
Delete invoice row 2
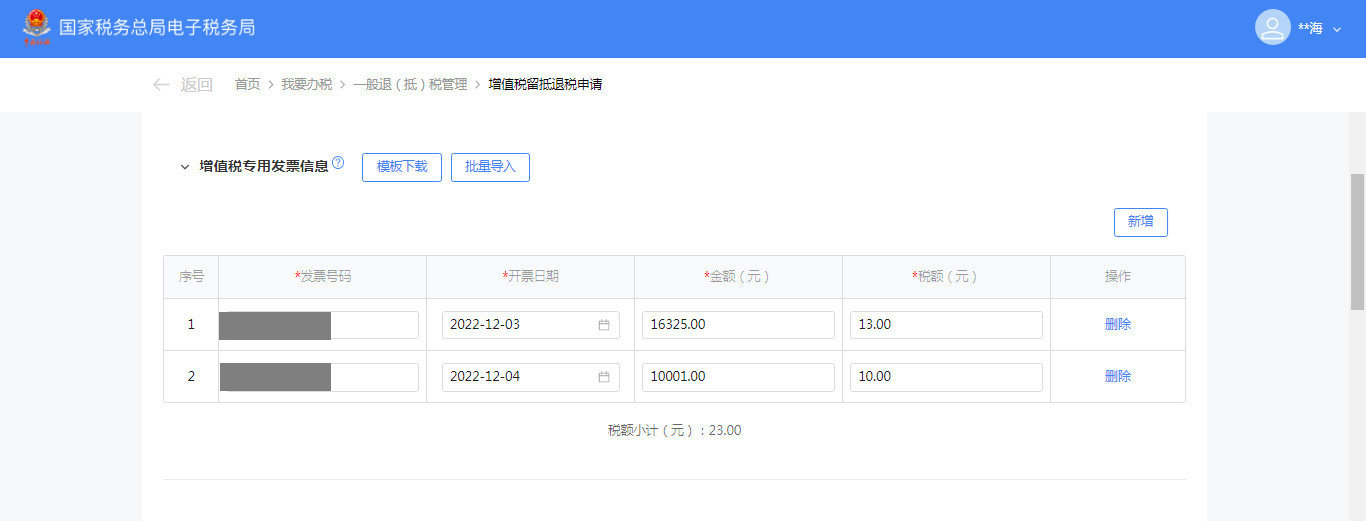click(1117, 377)
